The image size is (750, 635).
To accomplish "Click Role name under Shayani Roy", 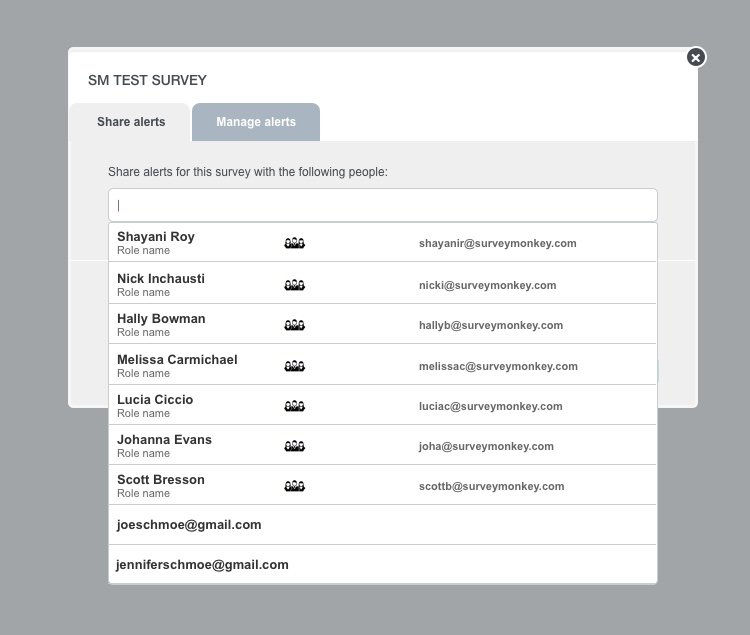I will click(x=143, y=251).
